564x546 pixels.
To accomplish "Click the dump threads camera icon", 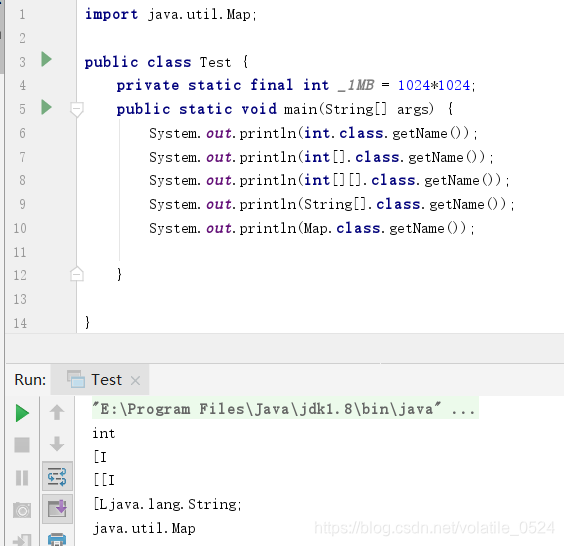I will click(x=22, y=510).
